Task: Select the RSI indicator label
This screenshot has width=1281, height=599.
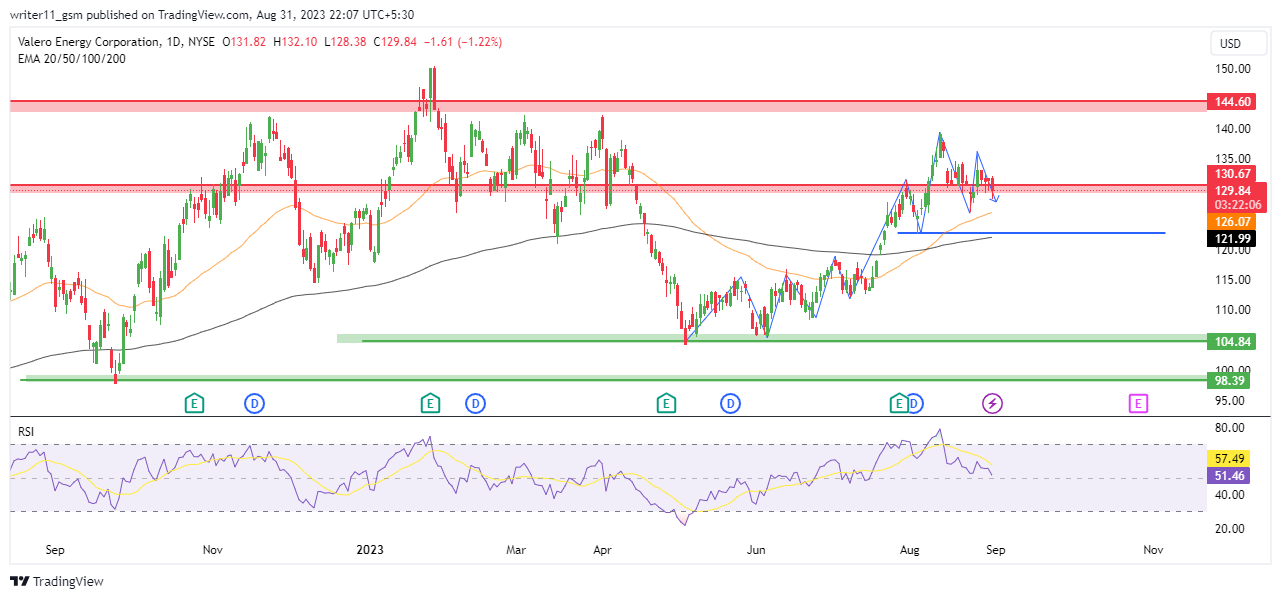Action: (x=27, y=431)
